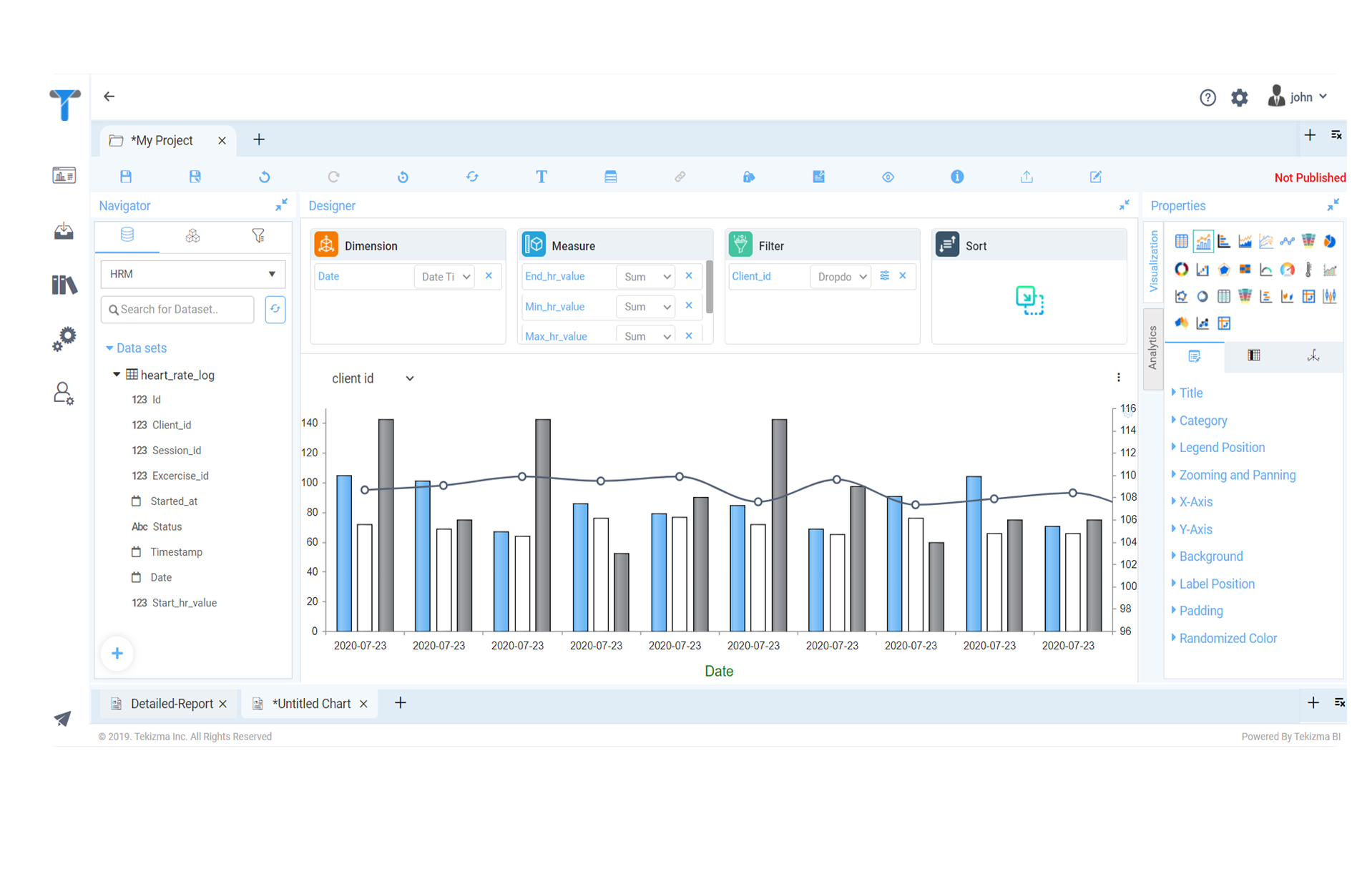Select the horizontal bar chart visualization
The image size is (1372, 894).
(x=1224, y=242)
